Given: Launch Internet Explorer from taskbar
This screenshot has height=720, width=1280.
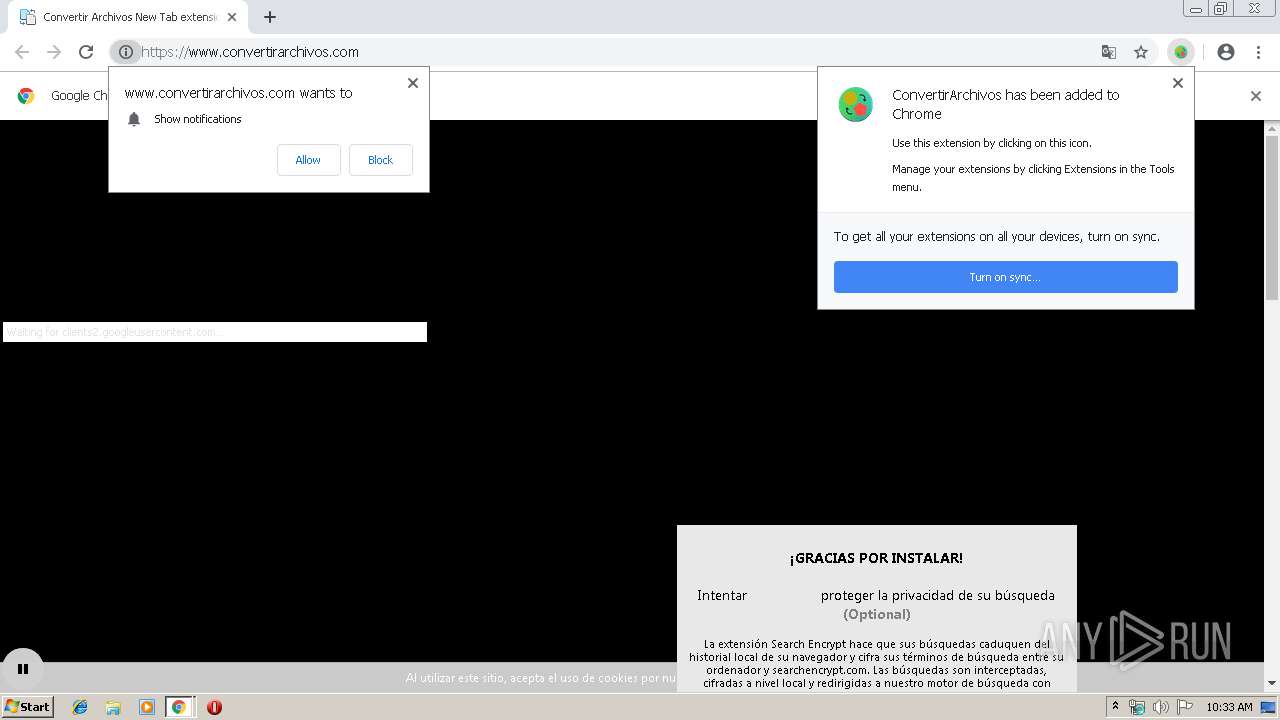Looking at the screenshot, I should pos(80,707).
